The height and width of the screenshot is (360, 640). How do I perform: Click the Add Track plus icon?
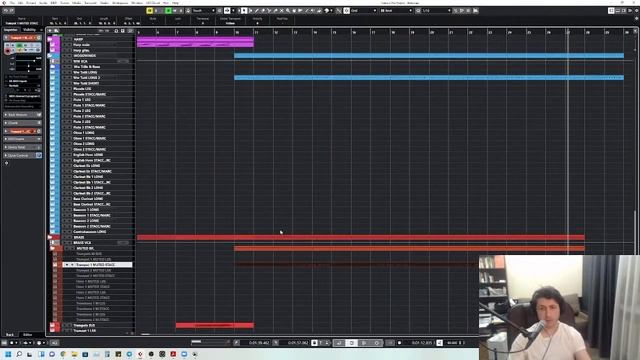click(50, 31)
